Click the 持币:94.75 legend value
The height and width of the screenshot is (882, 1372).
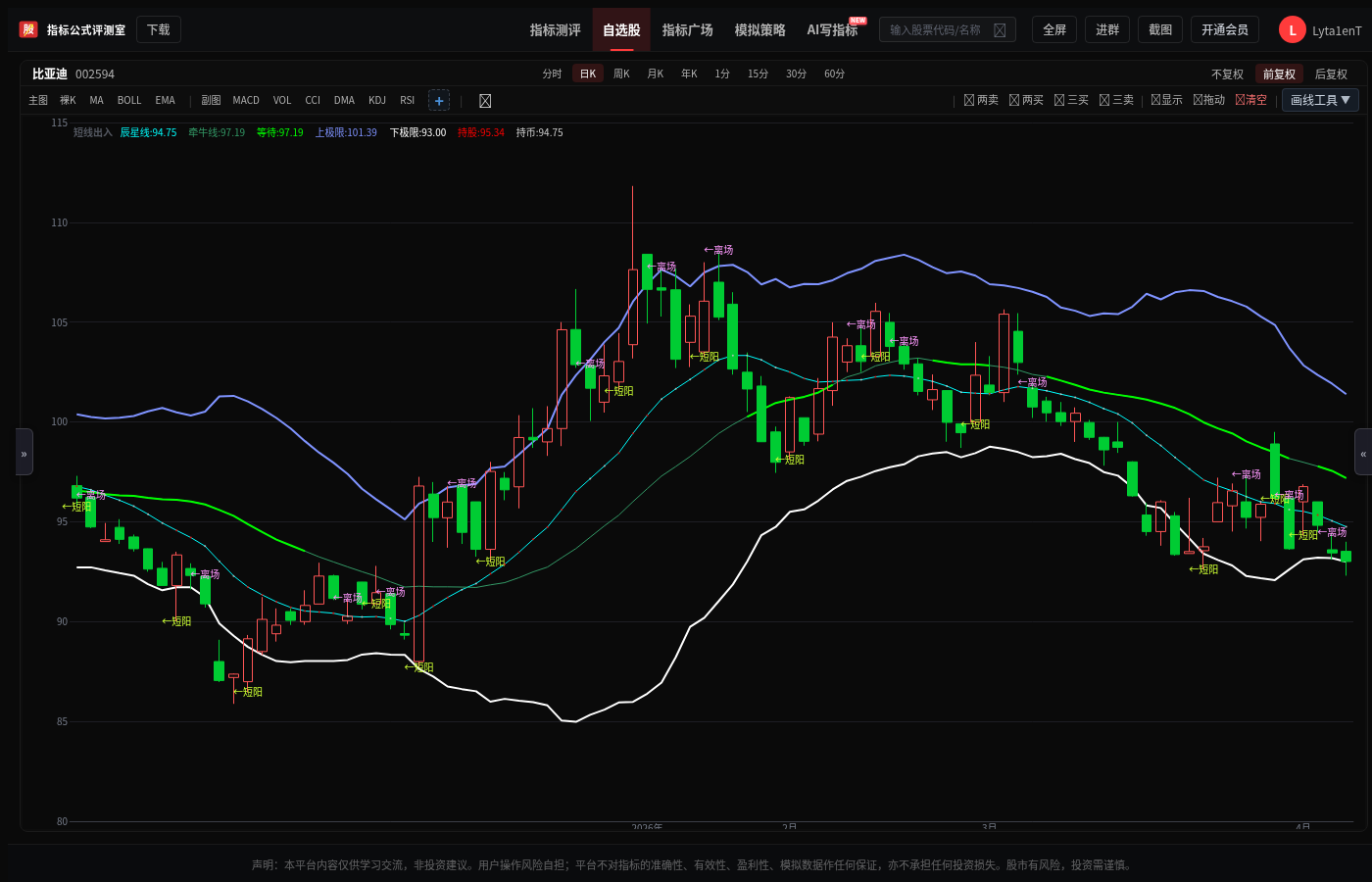tap(540, 132)
